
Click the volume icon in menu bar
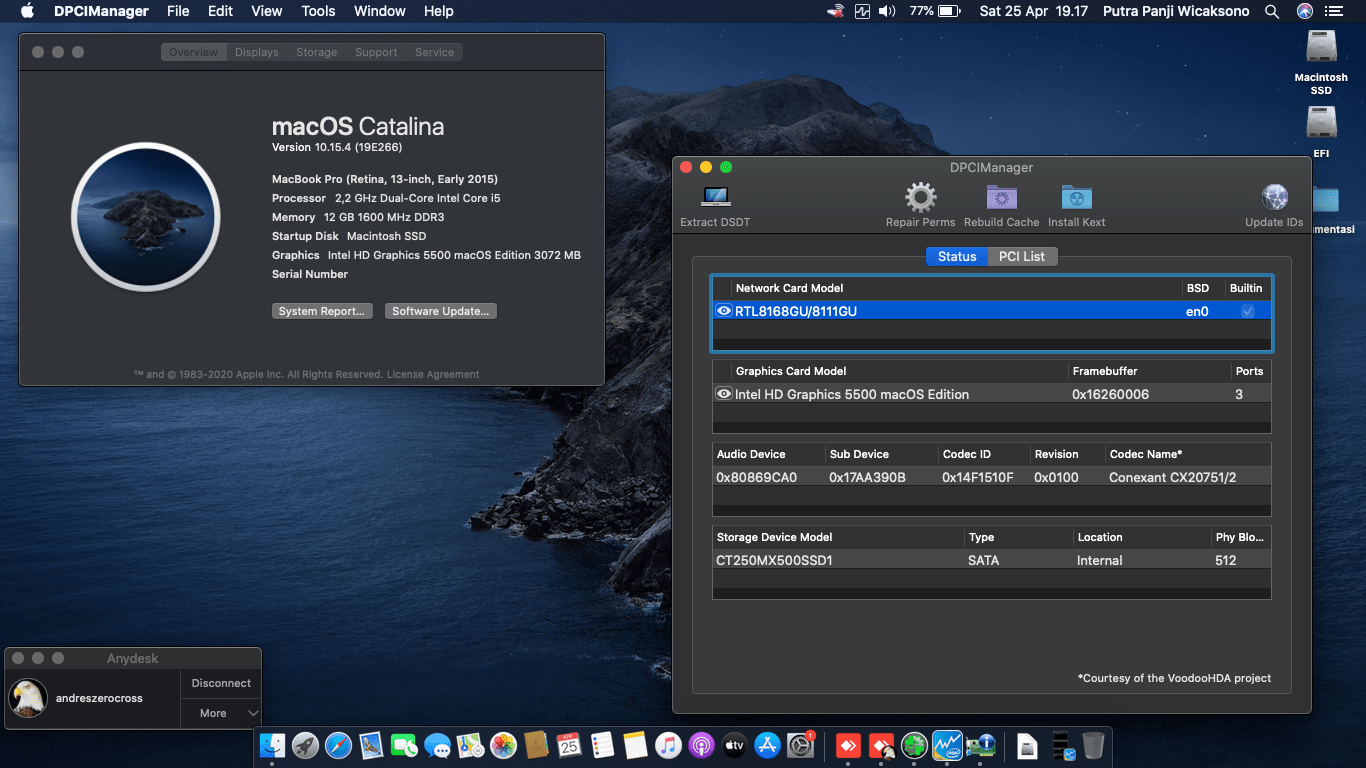tap(887, 11)
